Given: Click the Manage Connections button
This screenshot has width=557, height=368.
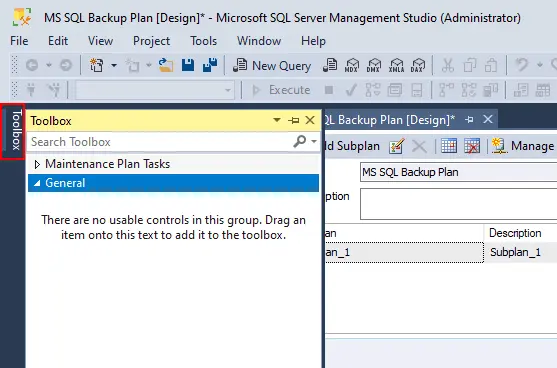Looking at the screenshot, I should (523, 146).
